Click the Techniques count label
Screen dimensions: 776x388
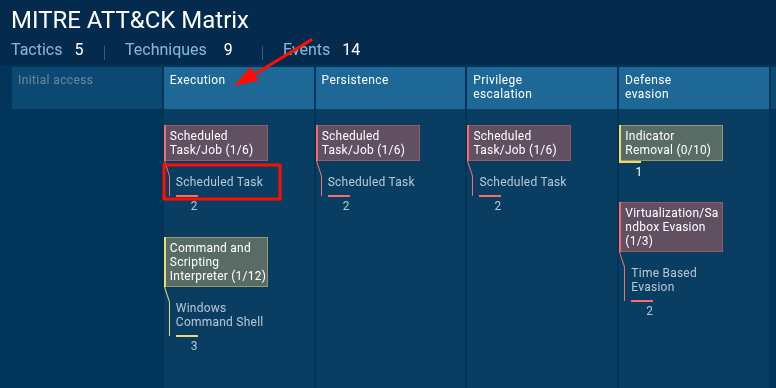[x=166, y=49]
